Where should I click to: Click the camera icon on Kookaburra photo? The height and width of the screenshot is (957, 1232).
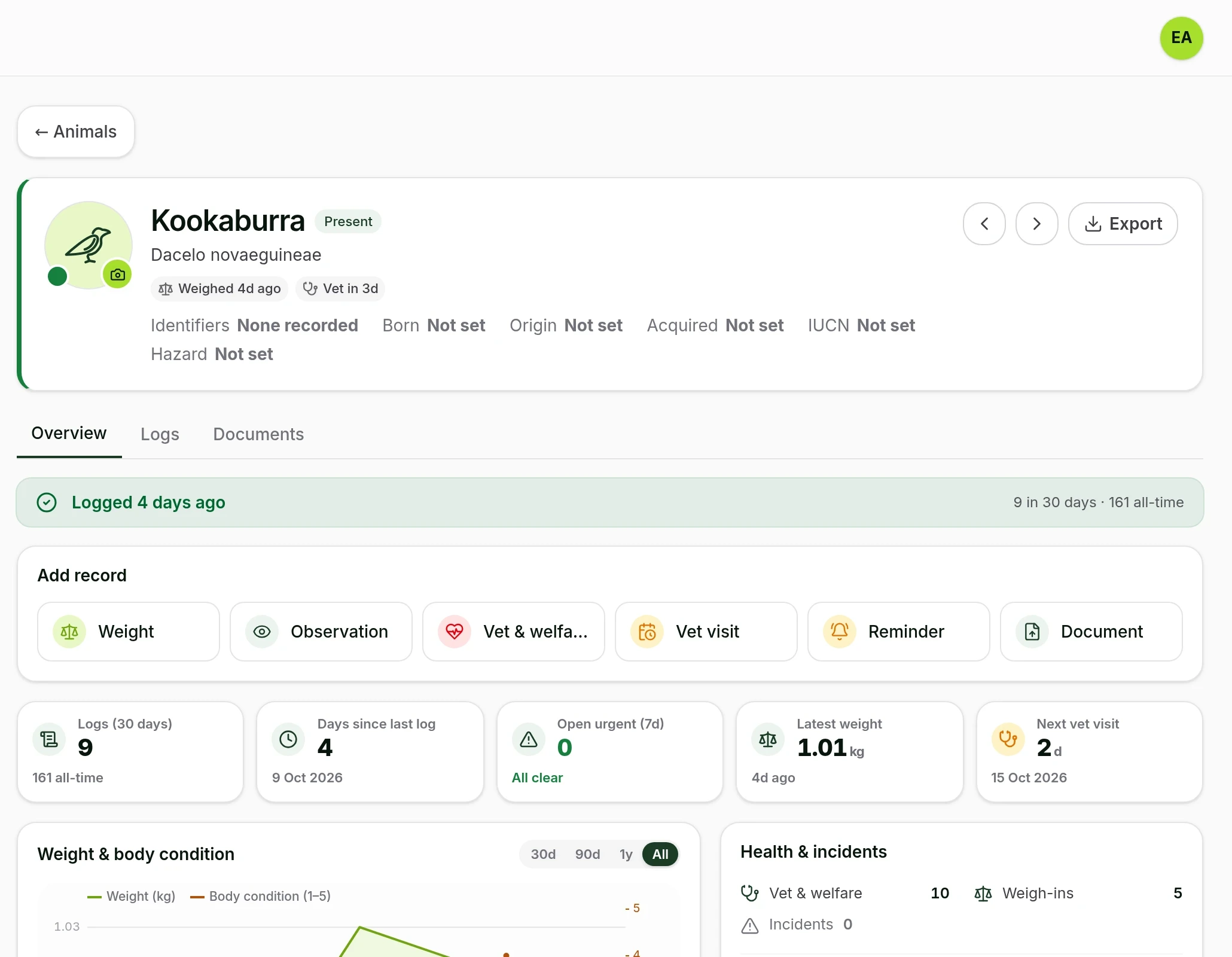point(118,275)
